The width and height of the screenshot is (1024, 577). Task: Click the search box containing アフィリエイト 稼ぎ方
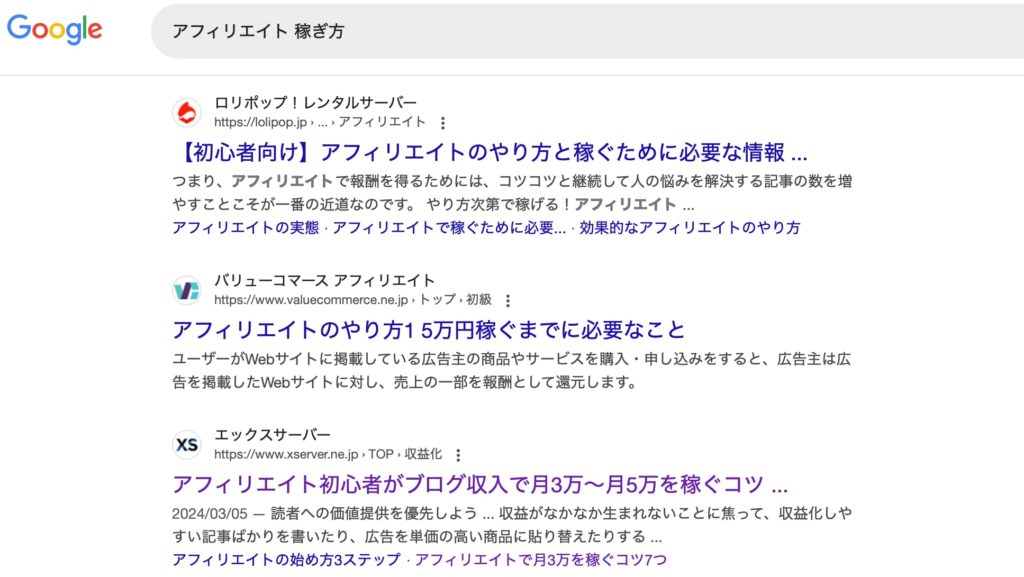click(x=580, y=31)
